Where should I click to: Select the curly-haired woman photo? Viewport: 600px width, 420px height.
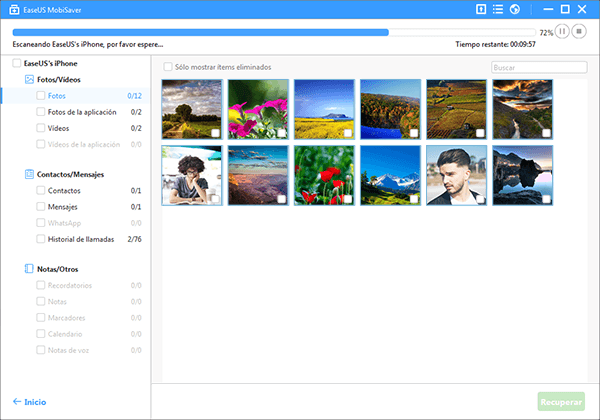pos(192,175)
